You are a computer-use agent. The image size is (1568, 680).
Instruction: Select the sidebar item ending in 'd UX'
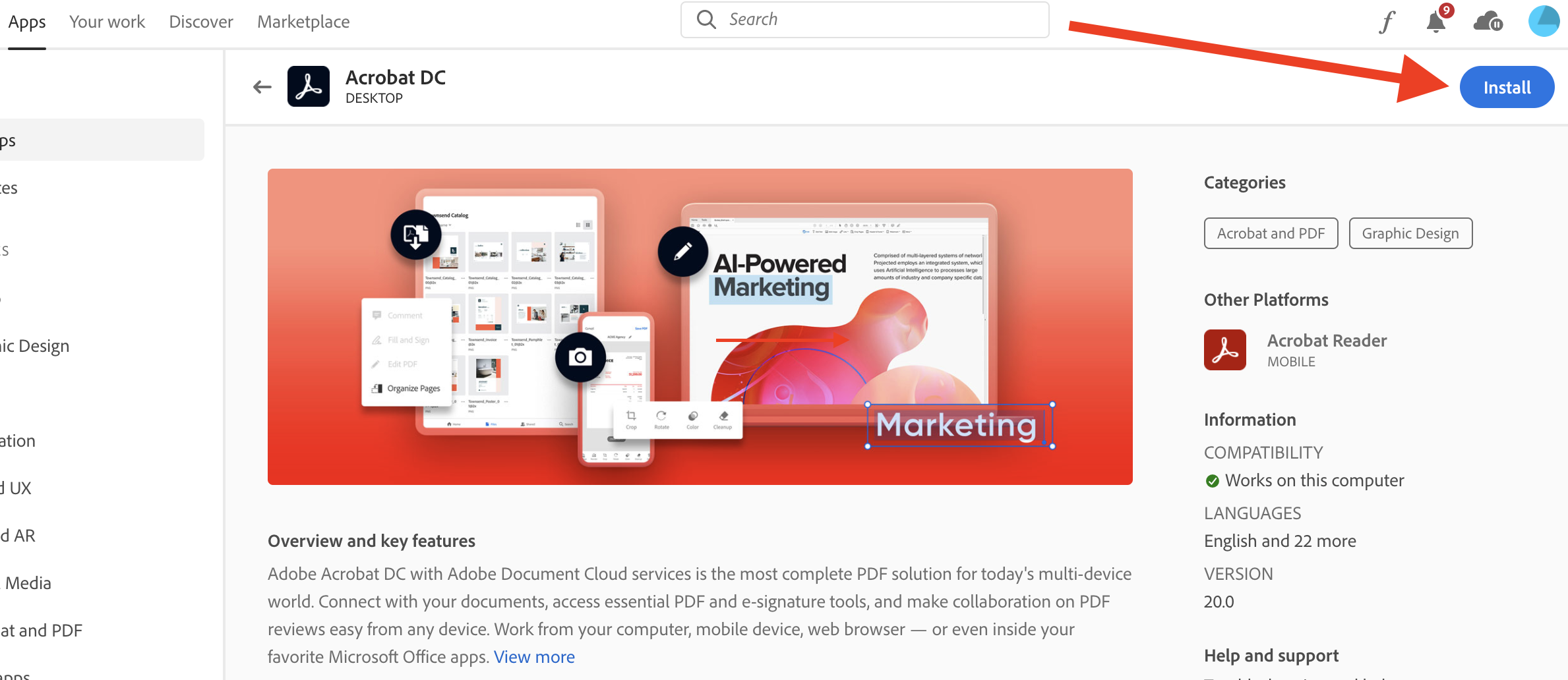pos(16,488)
